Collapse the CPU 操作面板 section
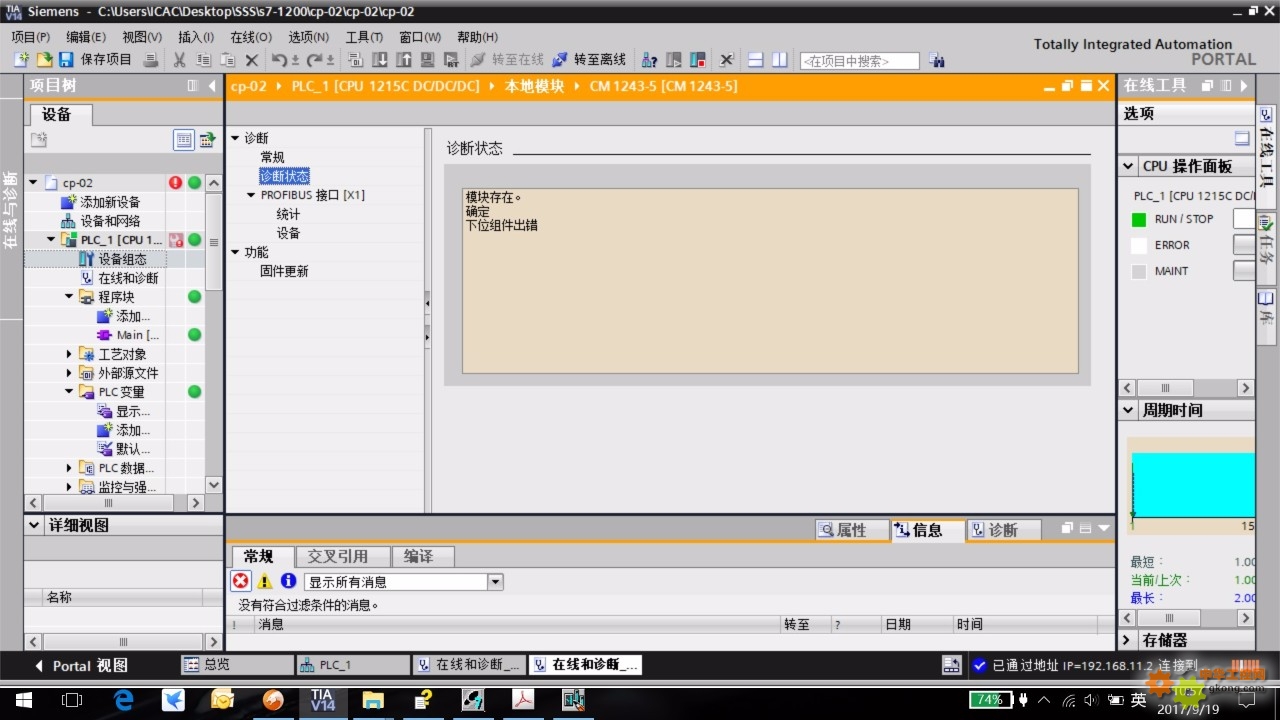The image size is (1280, 720). tap(1128, 166)
